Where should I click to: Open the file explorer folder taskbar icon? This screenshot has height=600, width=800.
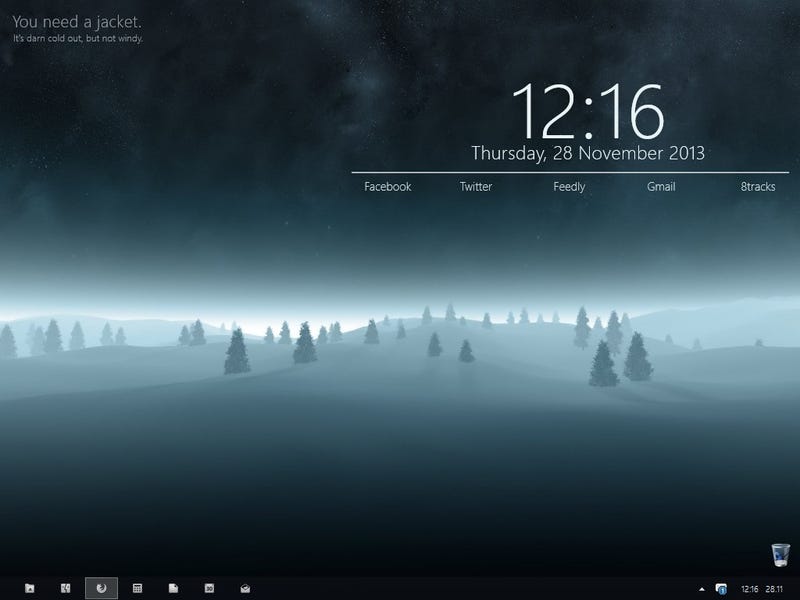[30, 588]
